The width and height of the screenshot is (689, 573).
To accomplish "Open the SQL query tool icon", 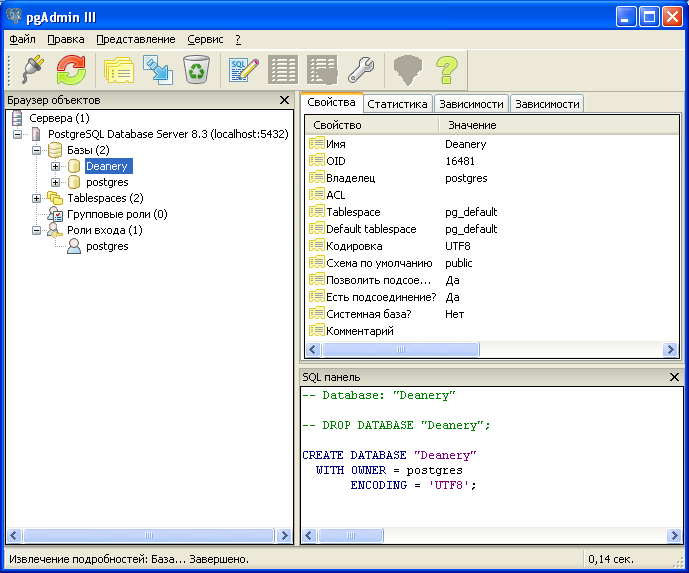I will pyautogui.click(x=244, y=69).
